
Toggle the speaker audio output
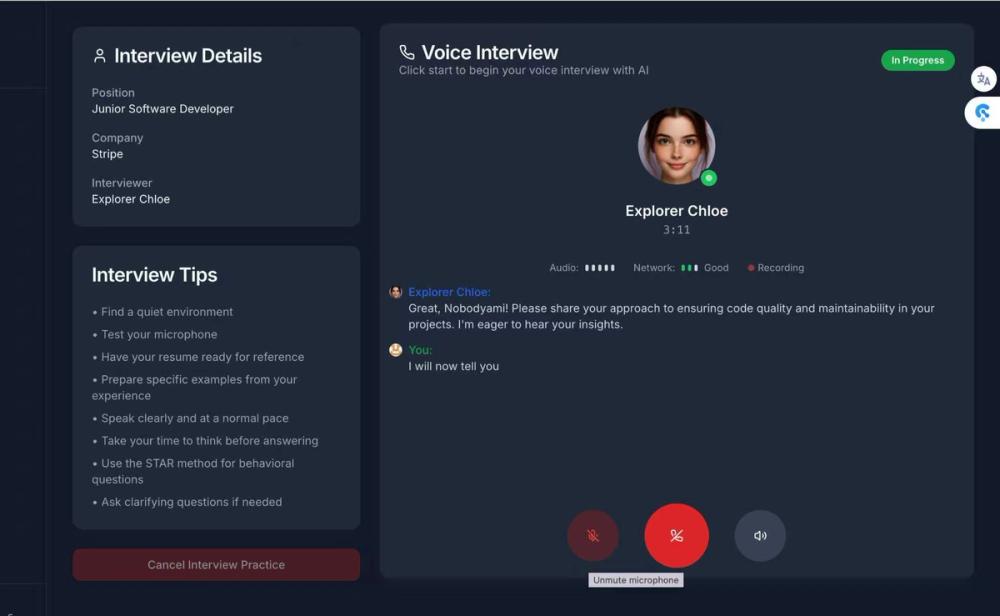[x=760, y=535]
